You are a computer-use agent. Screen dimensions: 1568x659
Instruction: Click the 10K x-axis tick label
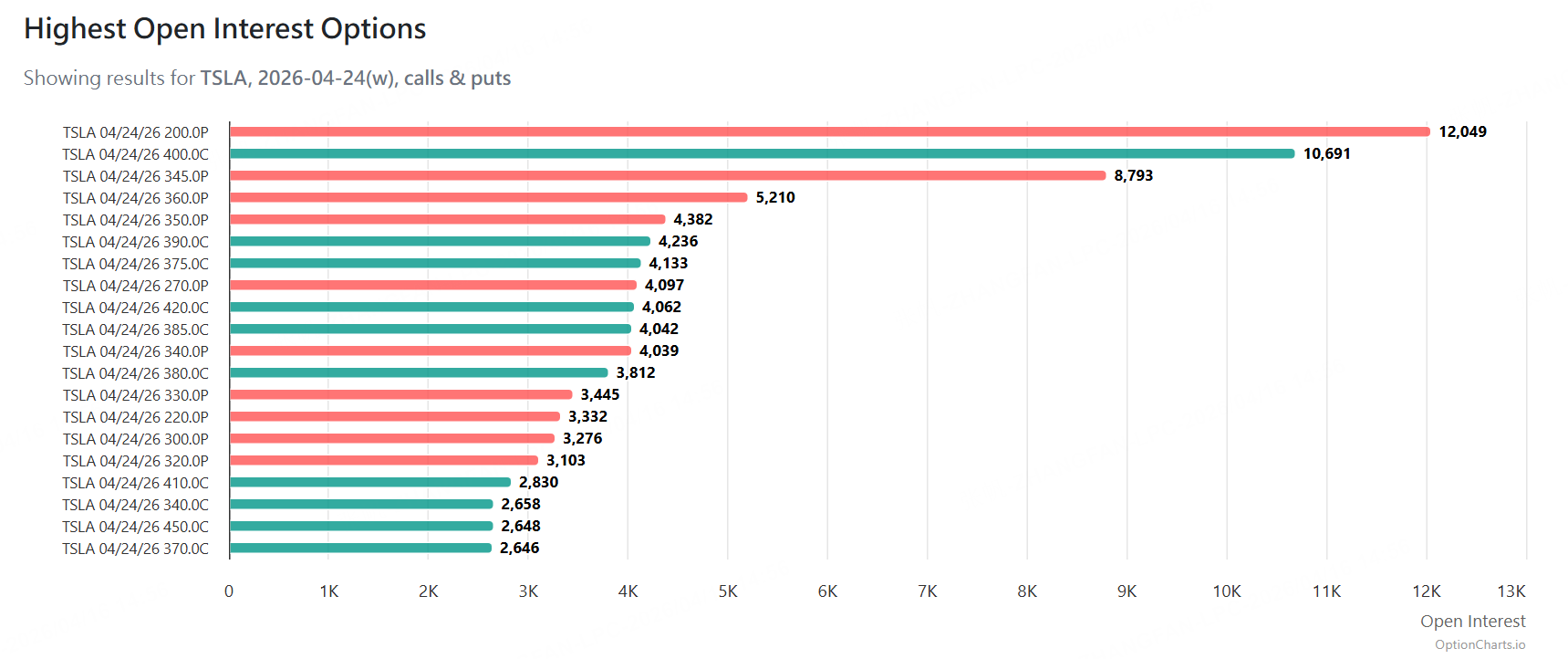(1226, 591)
